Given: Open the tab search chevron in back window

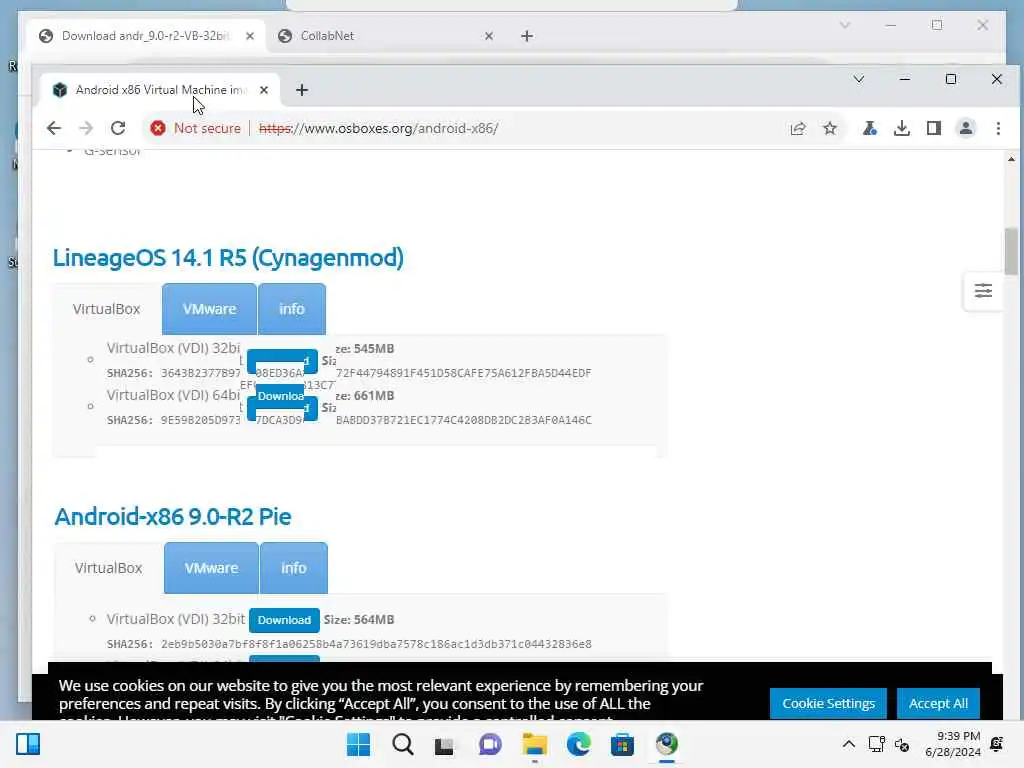Looking at the screenshot, I should 844,25.
